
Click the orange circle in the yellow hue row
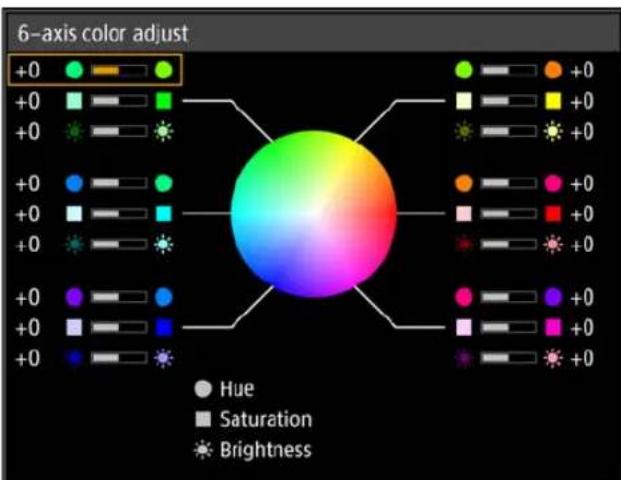click(x=553, y=70)
